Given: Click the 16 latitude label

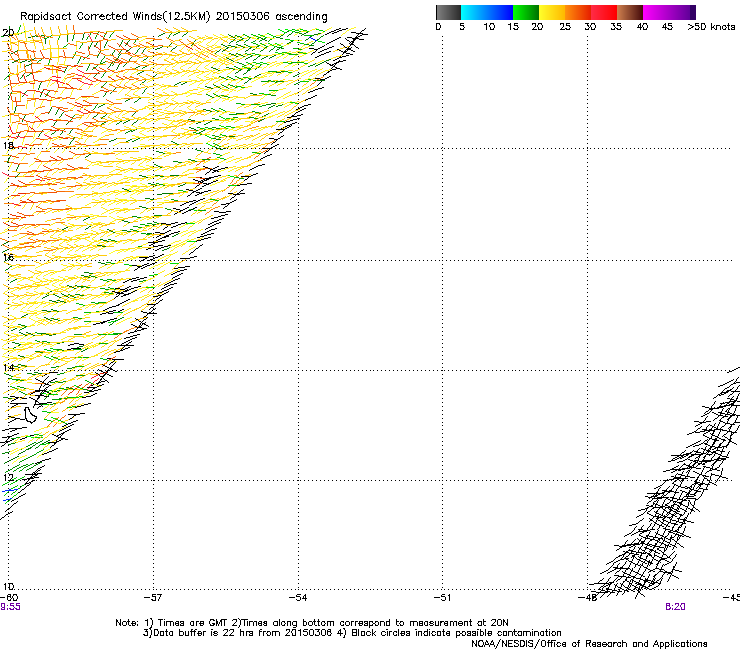Looking at the screenshot, I should [8, 258].
